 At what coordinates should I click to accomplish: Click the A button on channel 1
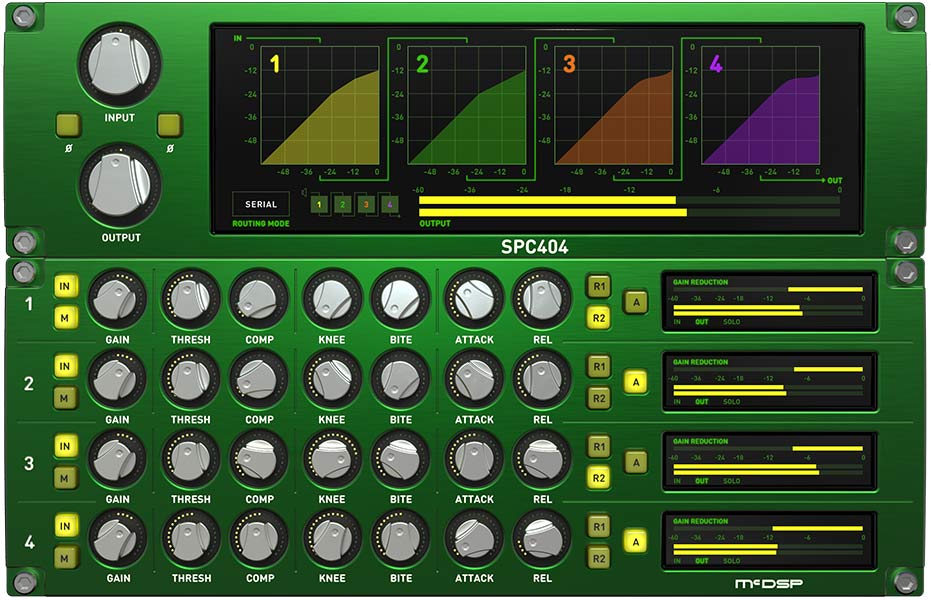coord(638,300)
